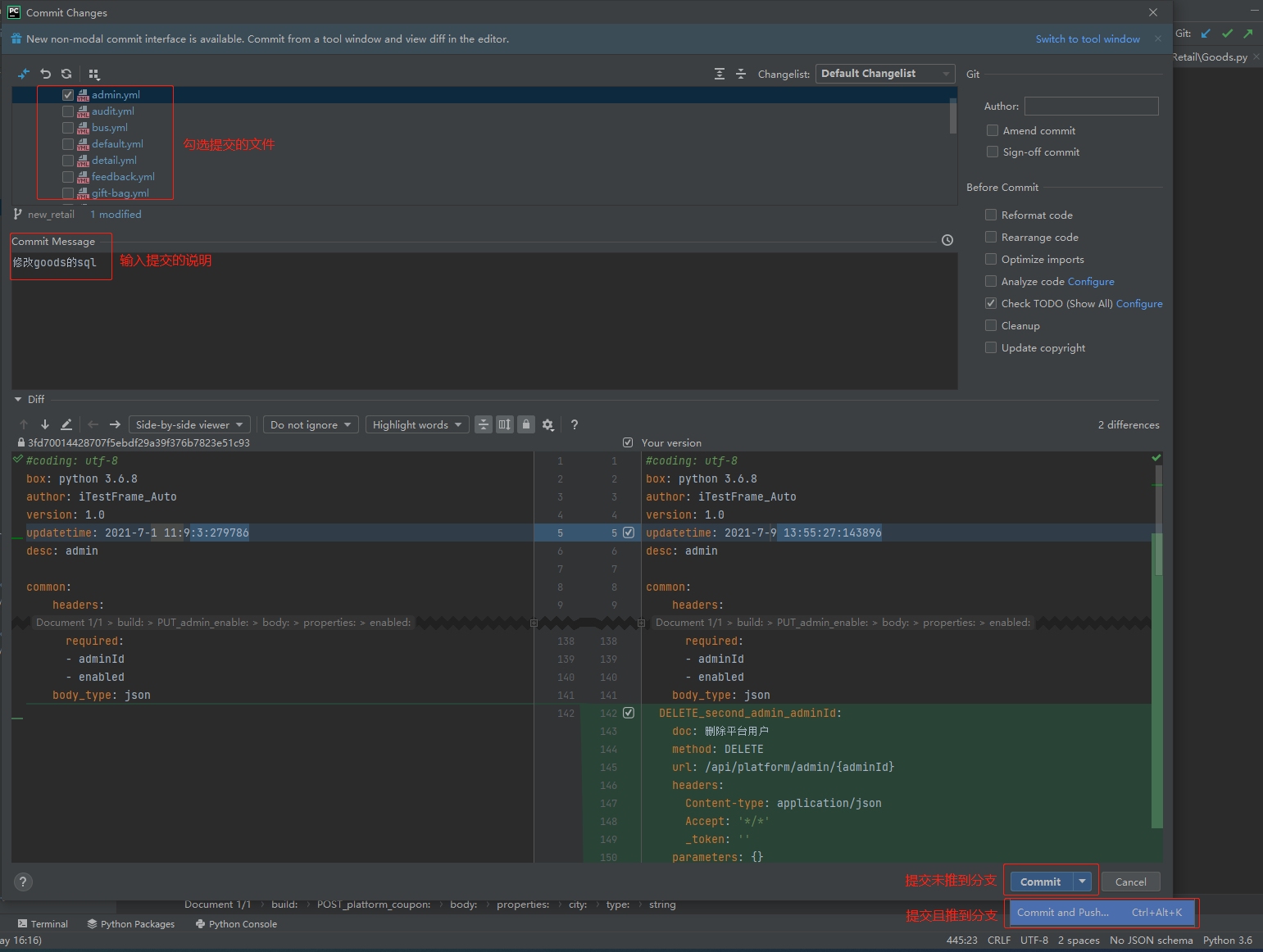Click the dialog help button bottom-left

click(23, 882)
